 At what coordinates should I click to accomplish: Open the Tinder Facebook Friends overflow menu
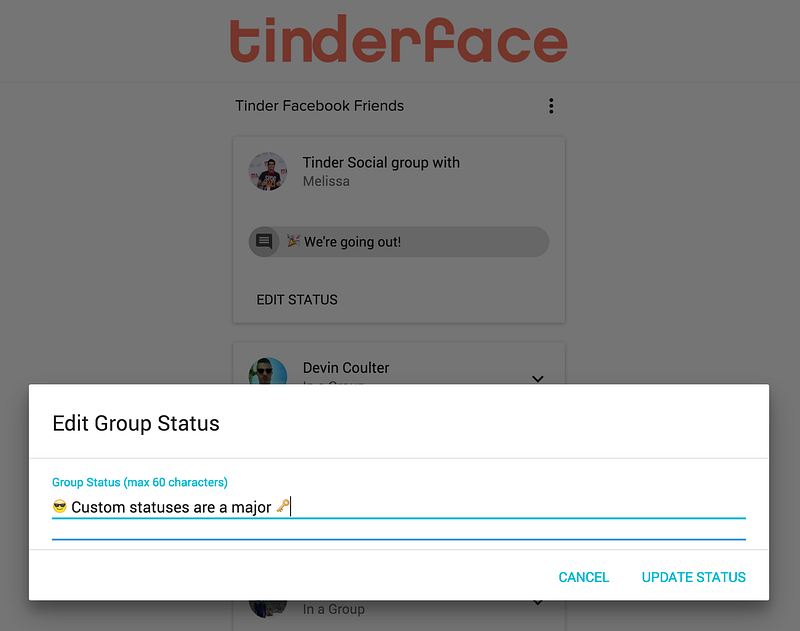(x=551, y=106)
